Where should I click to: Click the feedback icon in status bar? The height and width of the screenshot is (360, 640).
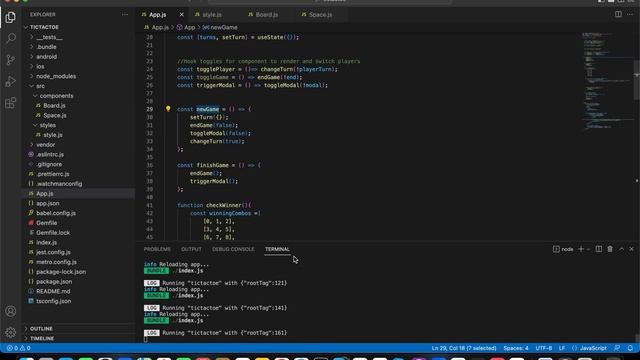pos(617,348)
